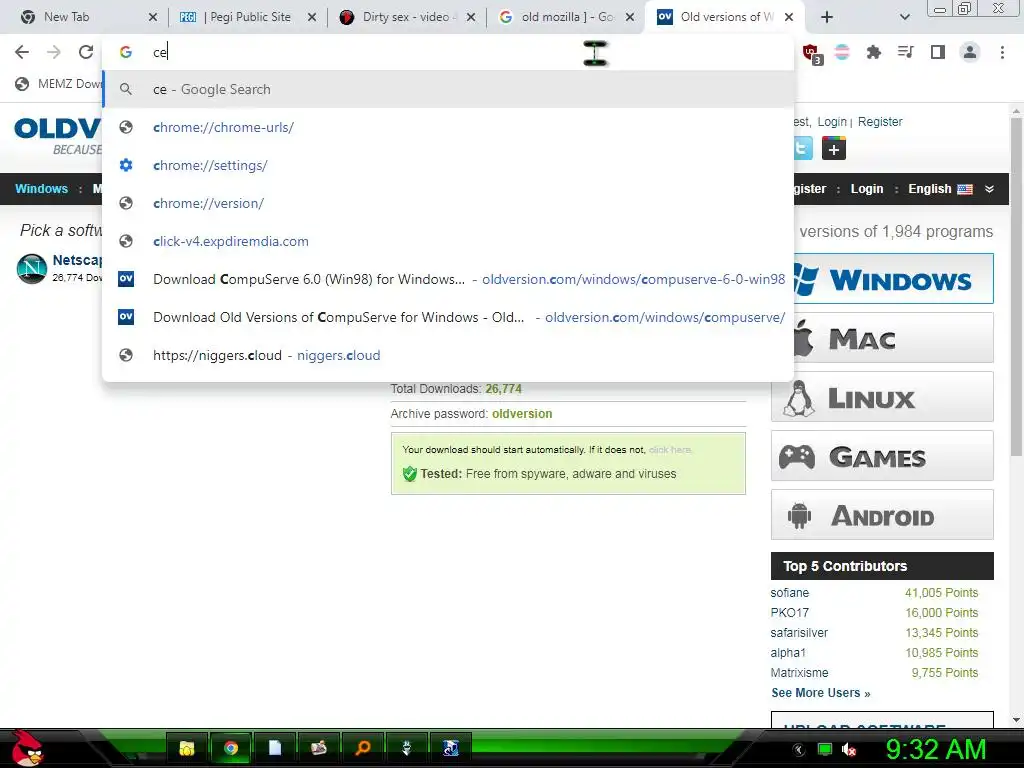Click the muted volume tray icon
1024x768 pixels.
point(849,750)
